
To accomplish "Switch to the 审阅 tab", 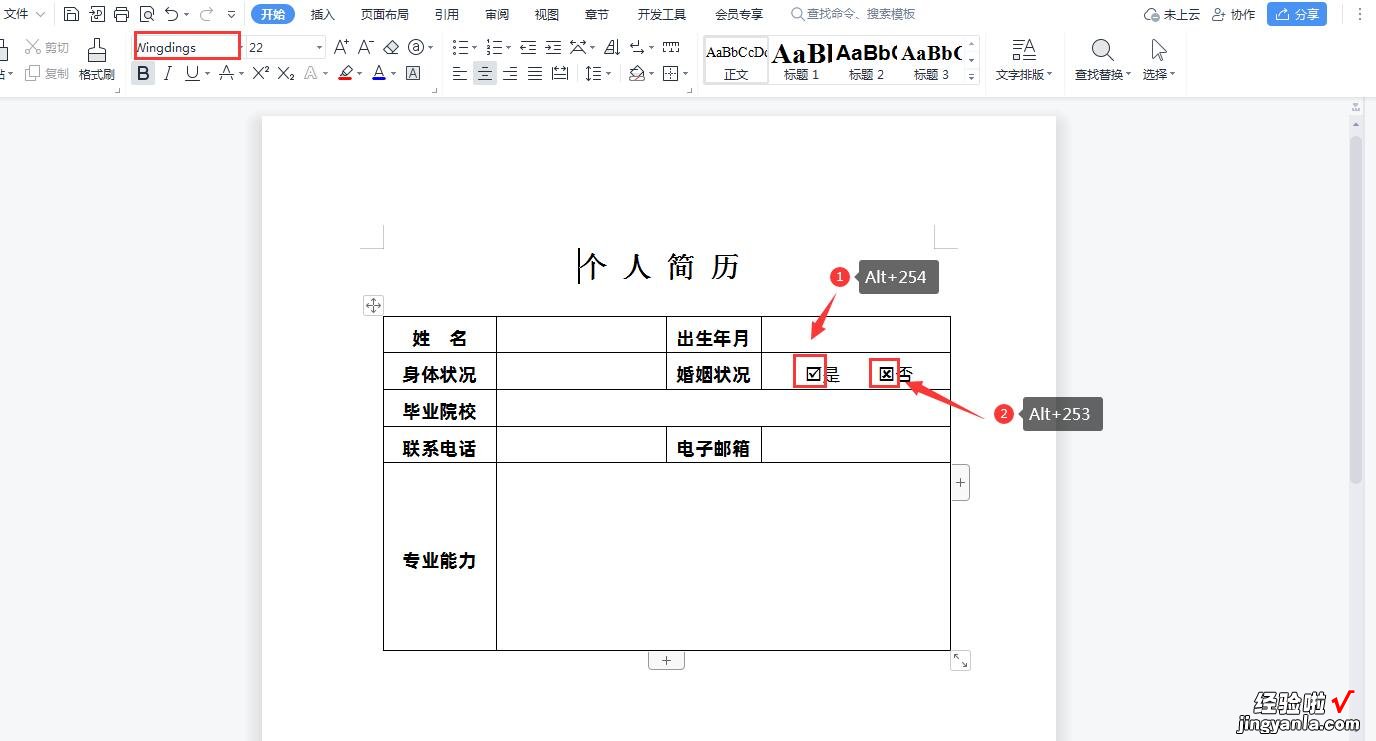I will tap(497, 14).
